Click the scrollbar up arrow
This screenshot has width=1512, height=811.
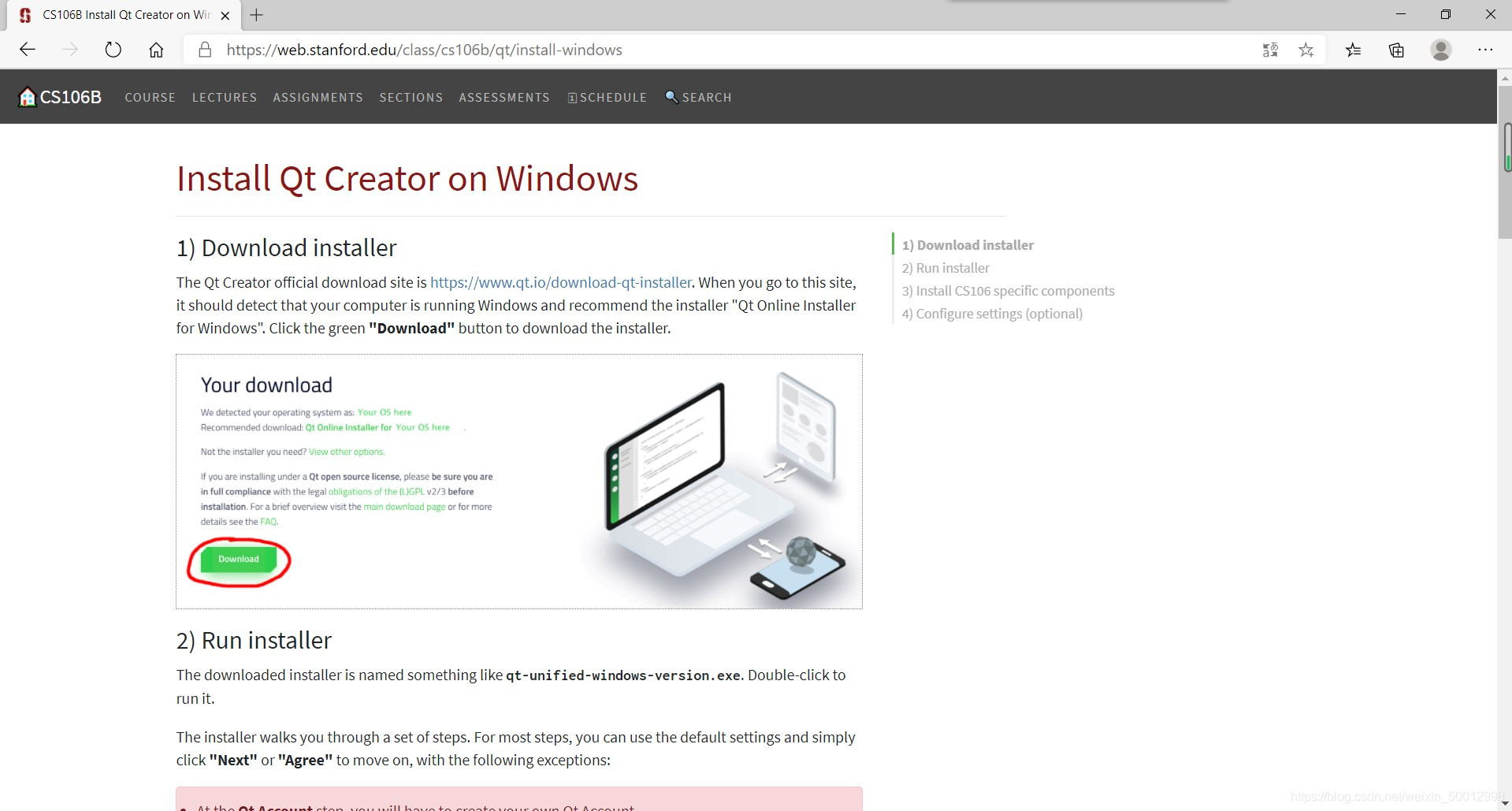[1505, 77]
